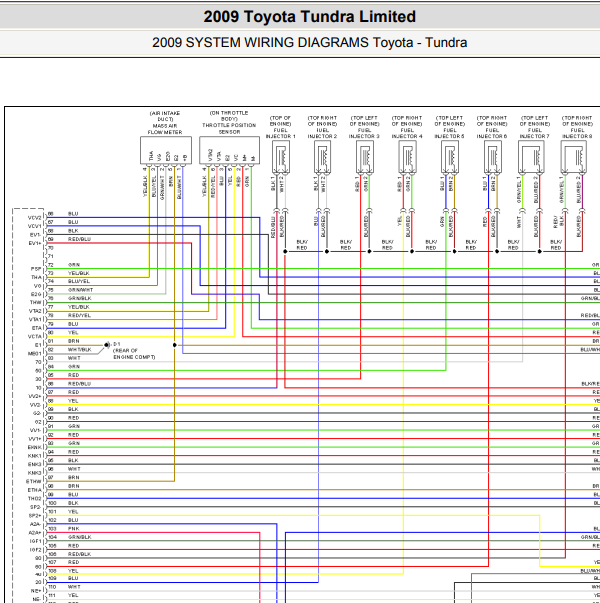600x603 pixels.
Task: Click the VV1- terminal label
Action: coord(35,430)
